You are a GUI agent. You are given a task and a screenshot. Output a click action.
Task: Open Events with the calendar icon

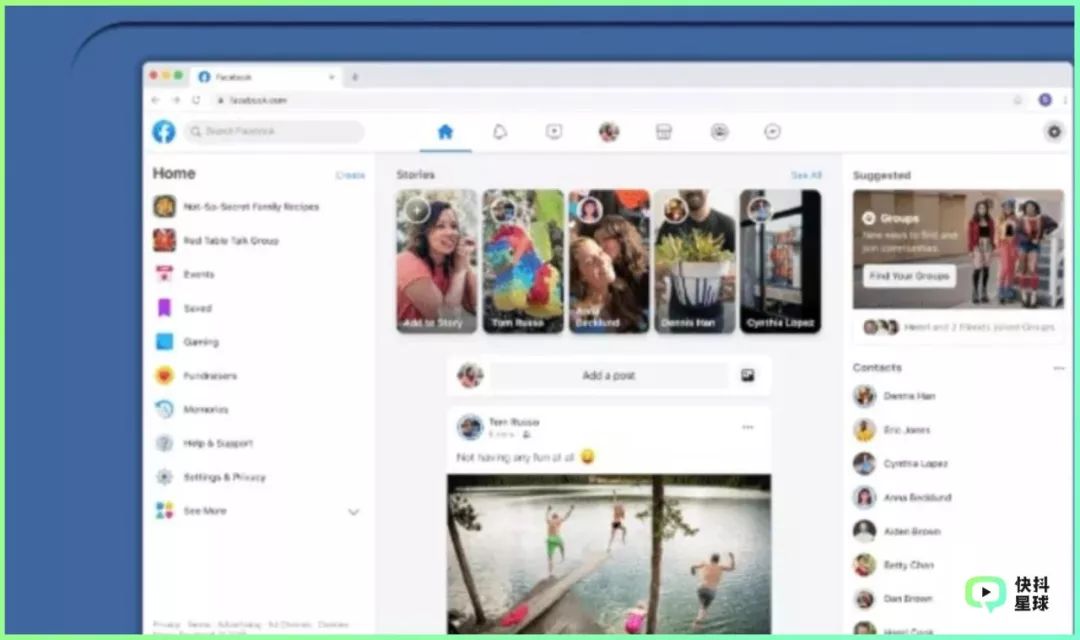(184, 274)
